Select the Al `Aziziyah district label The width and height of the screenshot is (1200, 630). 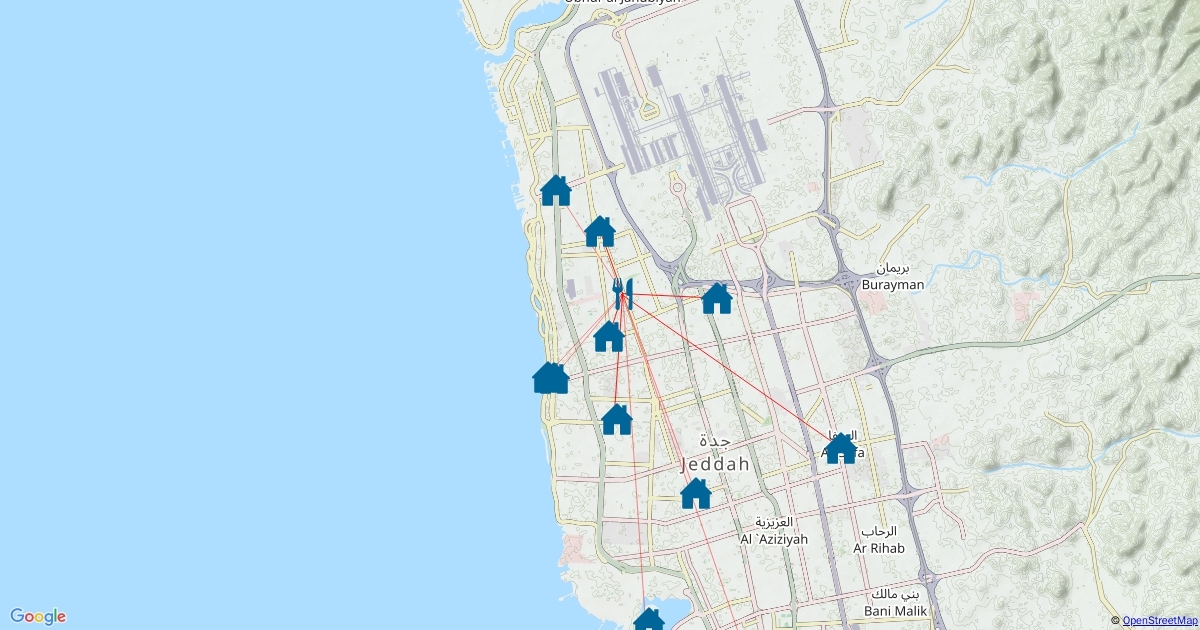coord(773,539)
